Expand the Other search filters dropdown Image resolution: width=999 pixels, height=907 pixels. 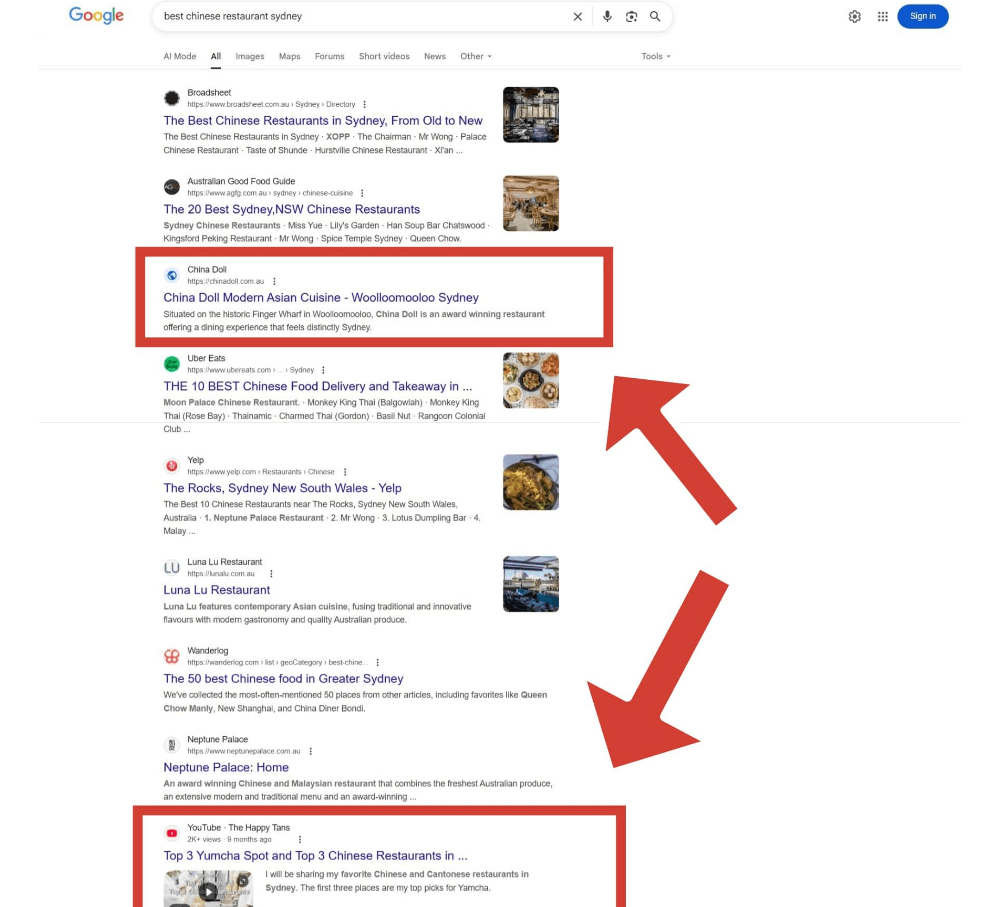(476, 56)
